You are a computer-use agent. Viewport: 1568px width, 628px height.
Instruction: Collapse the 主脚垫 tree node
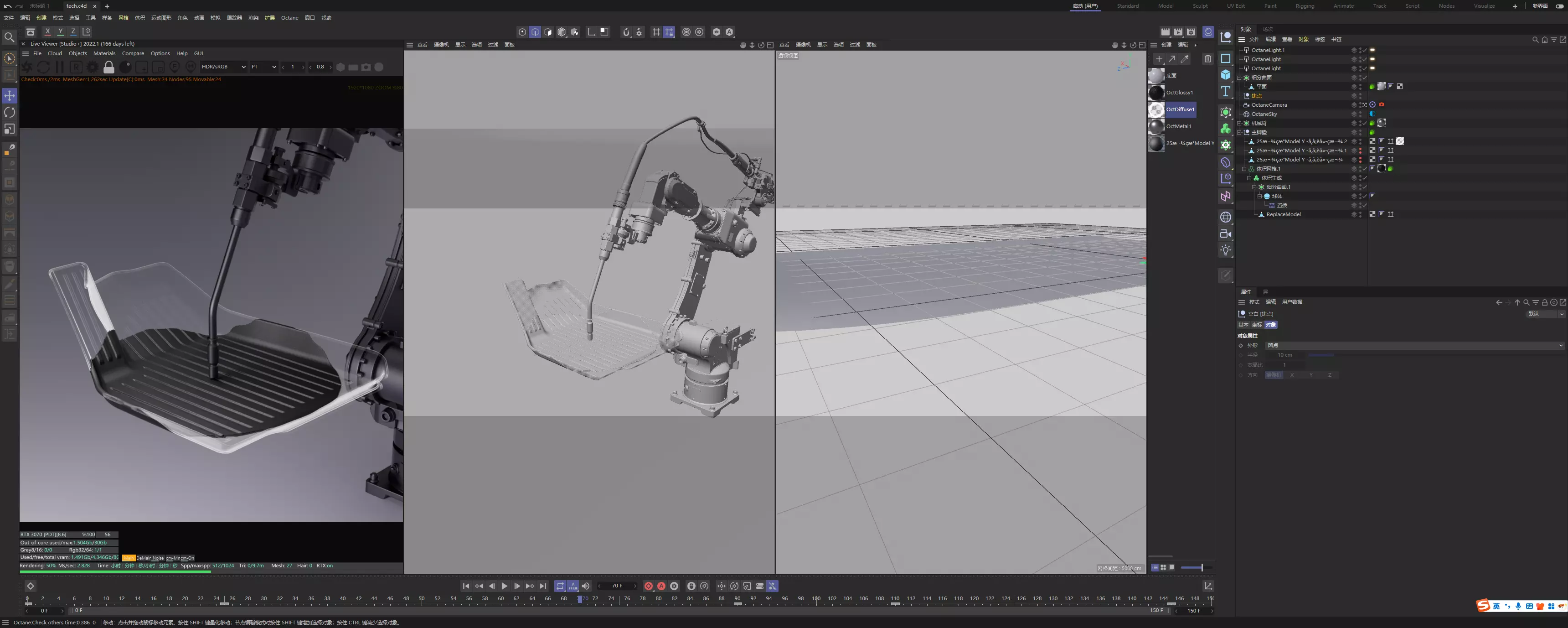[1239, 132]
